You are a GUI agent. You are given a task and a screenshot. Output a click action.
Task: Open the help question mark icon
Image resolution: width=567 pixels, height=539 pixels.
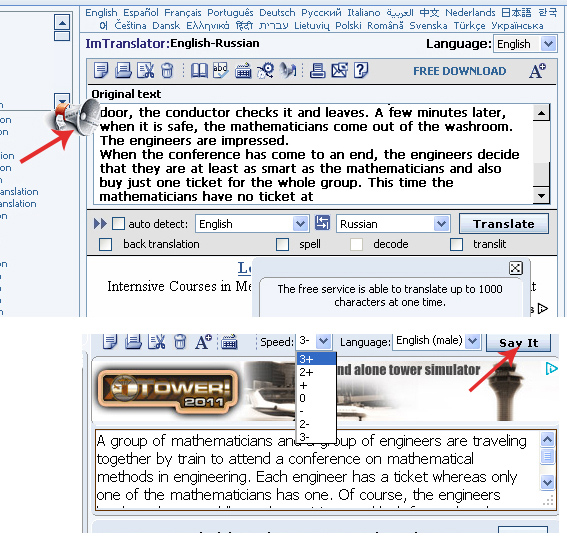(x=361, y=70)
